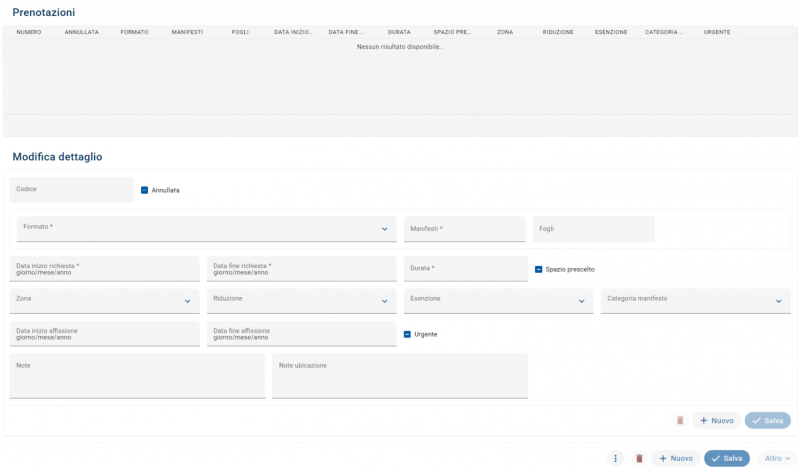Click the Data inizio richiesta date field
Viewport: 800px width, 471px height.
tap(104, 269)
